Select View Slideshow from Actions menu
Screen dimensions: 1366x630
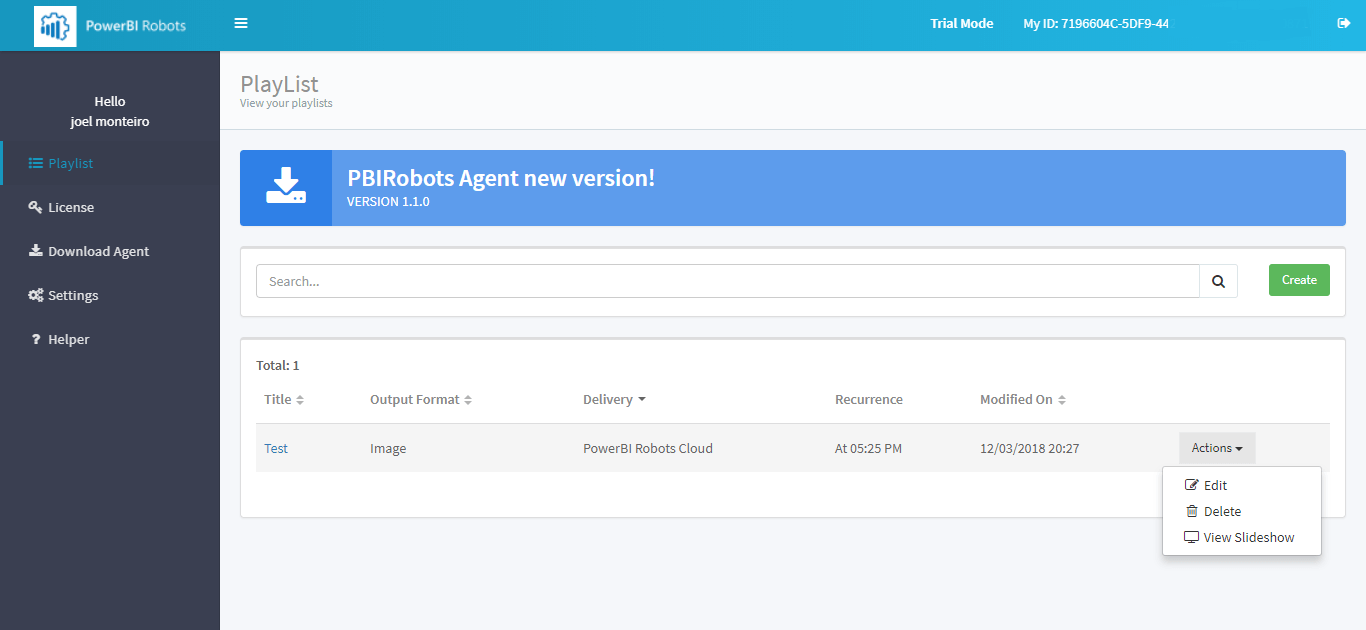[x=1248, y=537]
